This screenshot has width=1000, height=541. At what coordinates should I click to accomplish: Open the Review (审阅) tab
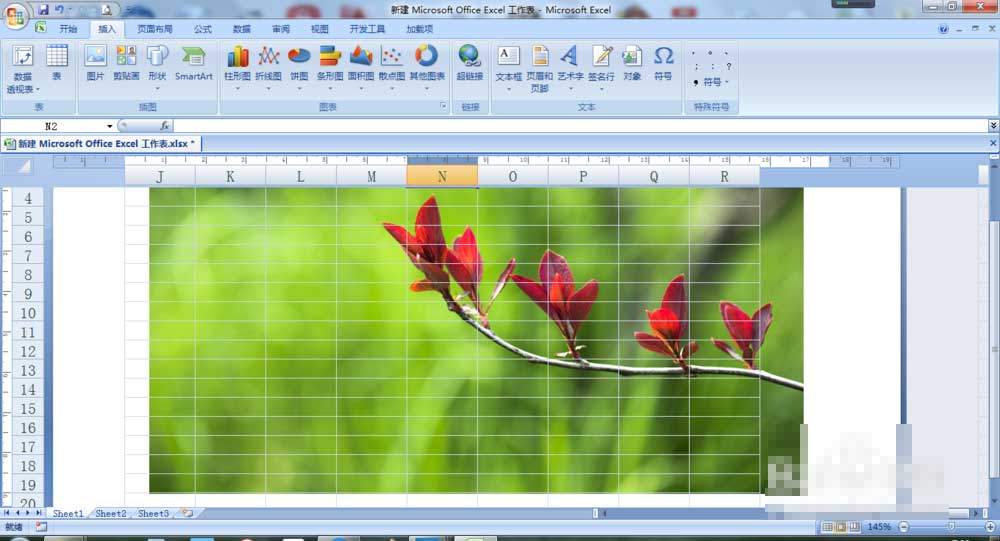[x=281, y=29]
